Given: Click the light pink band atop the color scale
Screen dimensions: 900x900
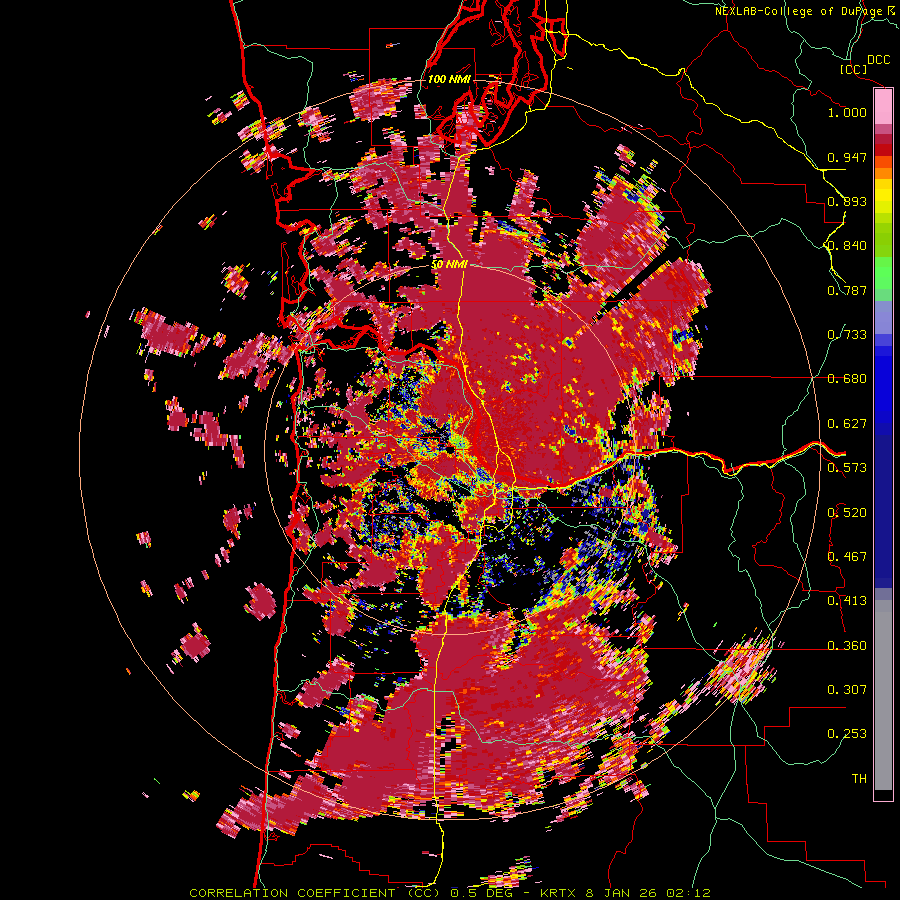Looking at the screenshot, I should pyautogui.click(x=883, y=107).
